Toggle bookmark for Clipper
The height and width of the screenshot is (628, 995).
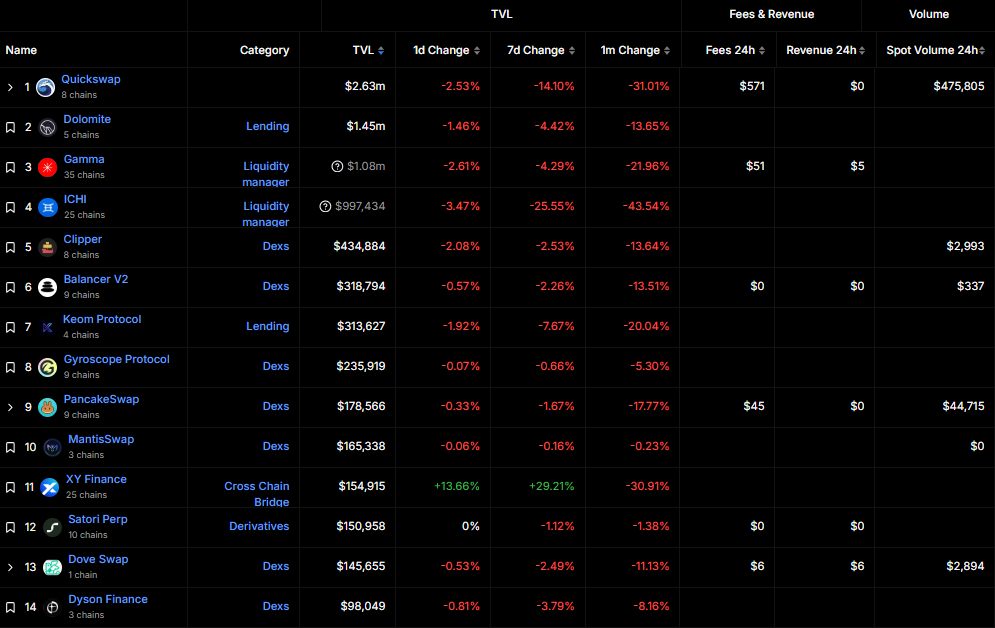10,247
